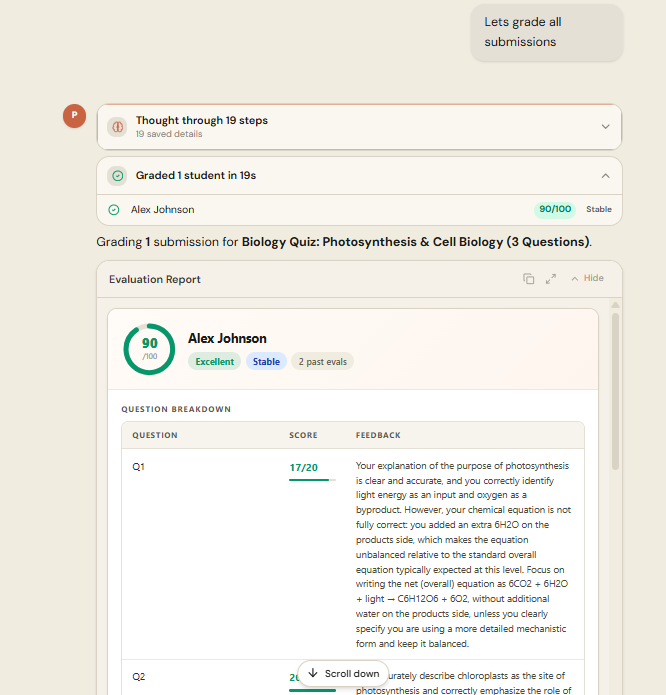The height and width of the screenshot is (695, 666).
Task: Click the Stable label in the student row
Action: (599, 209)
